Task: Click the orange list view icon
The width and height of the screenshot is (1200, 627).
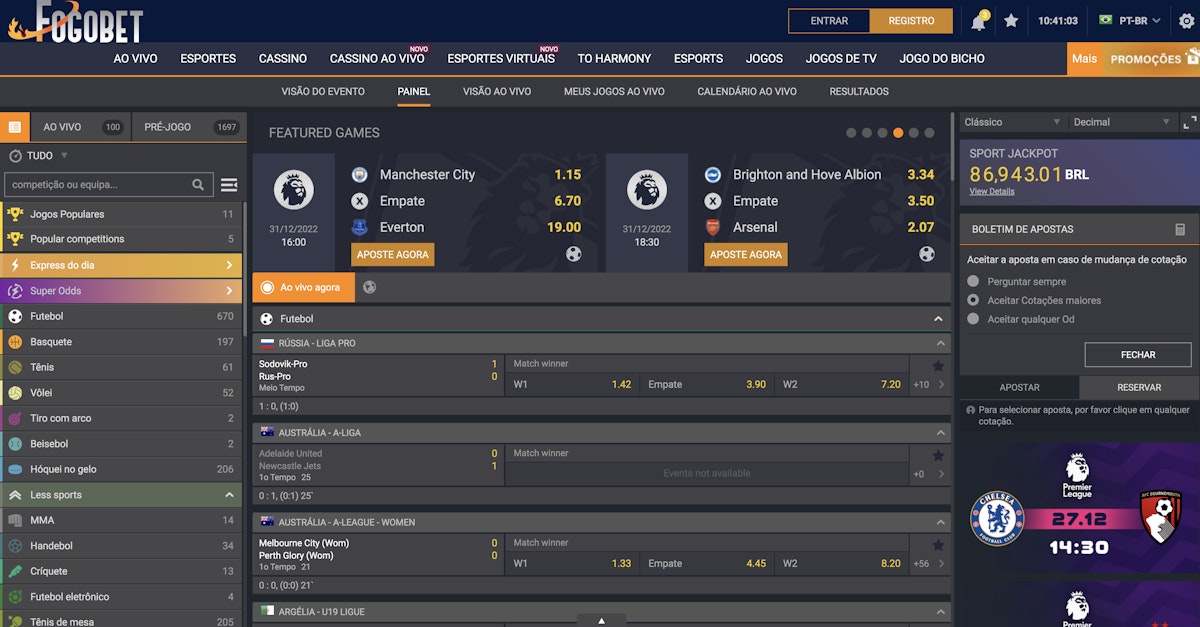Action: click(x=15, y=127)
